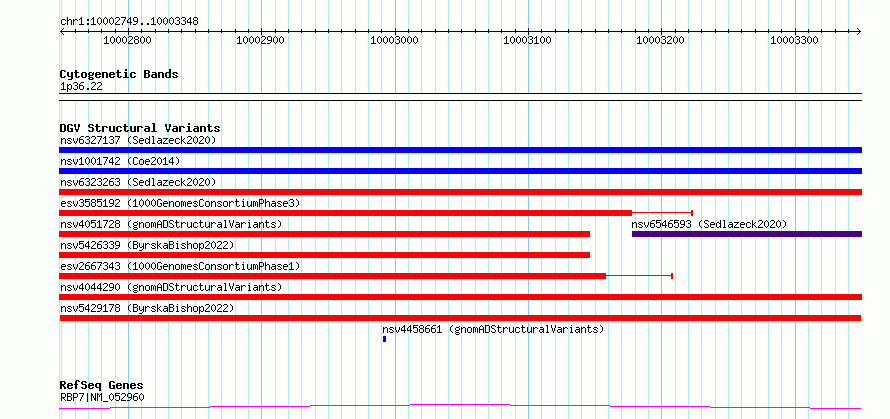The width and height of the screenshot is (890, 419).
Task: Open variant label esv3585192 (1000GenomesConsortiumPhase3)
Action: (x=180, y=203)
